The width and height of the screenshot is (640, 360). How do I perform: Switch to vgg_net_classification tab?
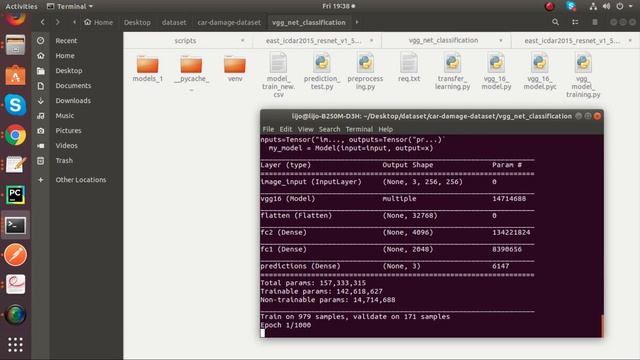click(443, 40)
